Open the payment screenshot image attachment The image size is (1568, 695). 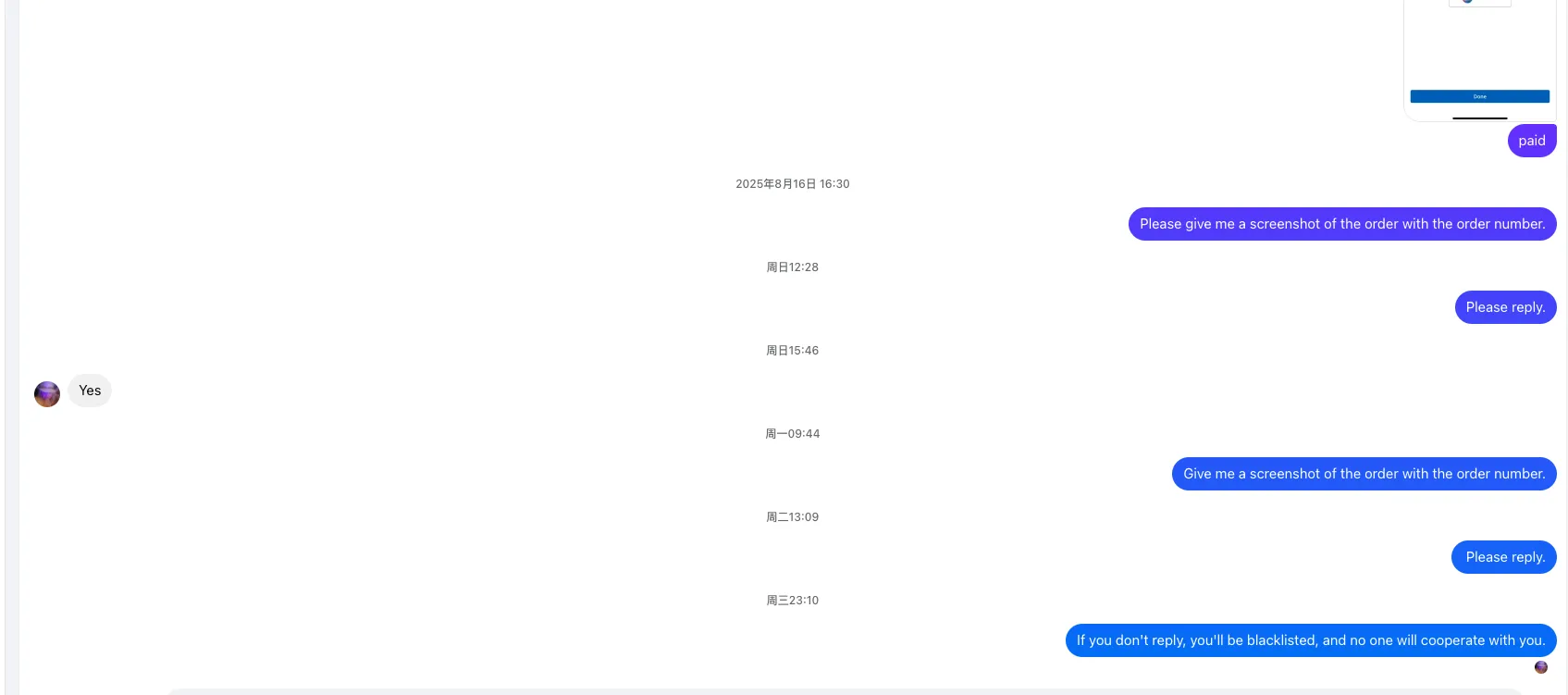1480,60
